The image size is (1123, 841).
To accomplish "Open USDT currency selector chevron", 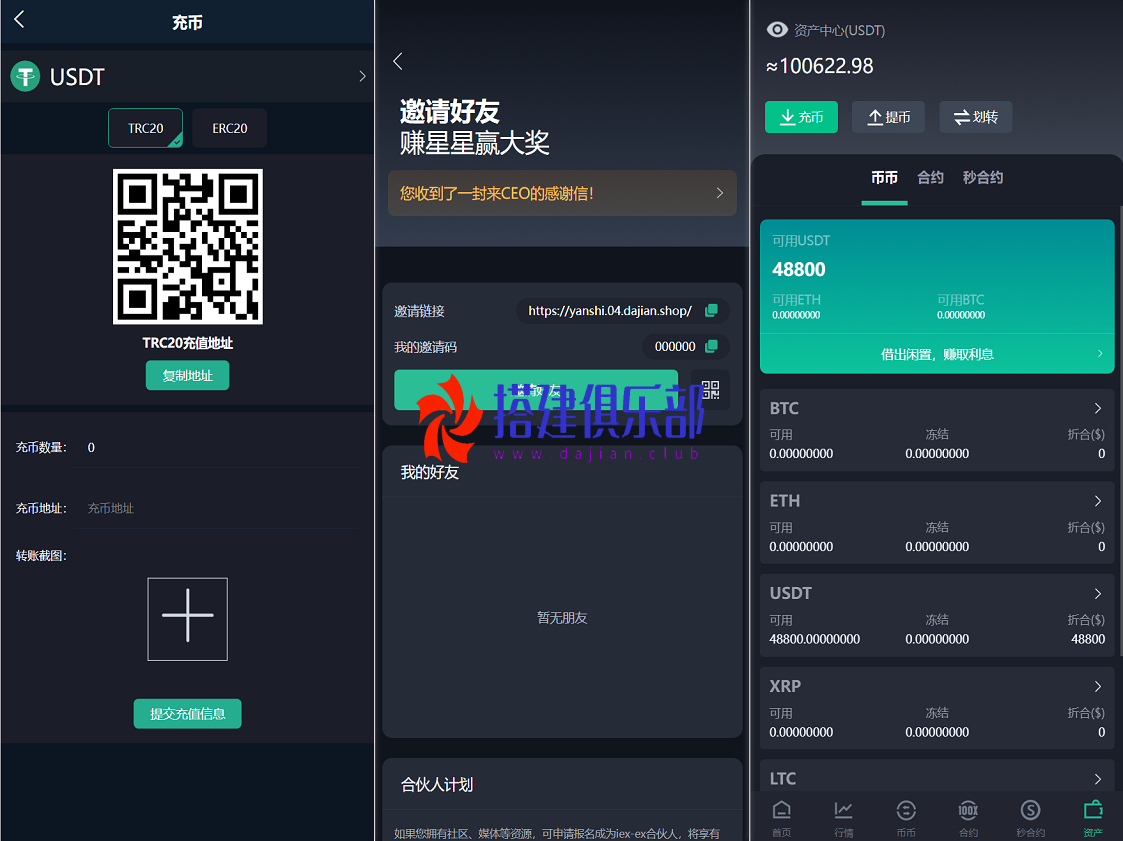I will click(362, 76).
